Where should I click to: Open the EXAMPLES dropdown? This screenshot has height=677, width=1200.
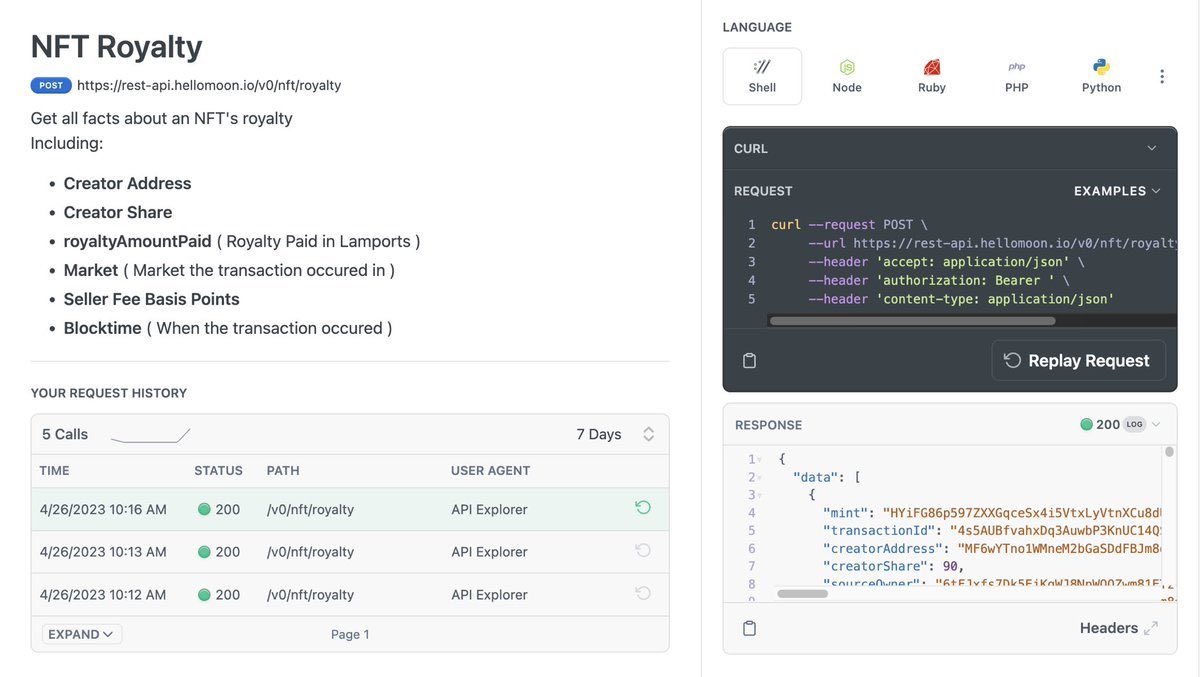1117,191
